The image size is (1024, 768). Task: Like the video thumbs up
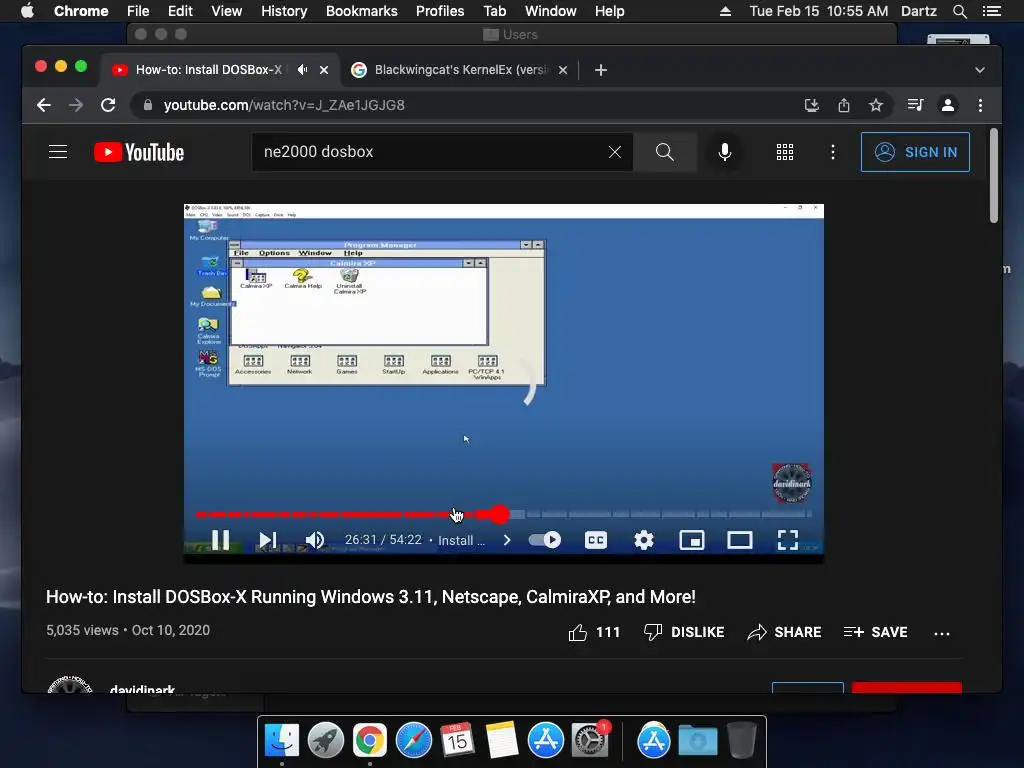pyautogui.click(x=594, y=632)
